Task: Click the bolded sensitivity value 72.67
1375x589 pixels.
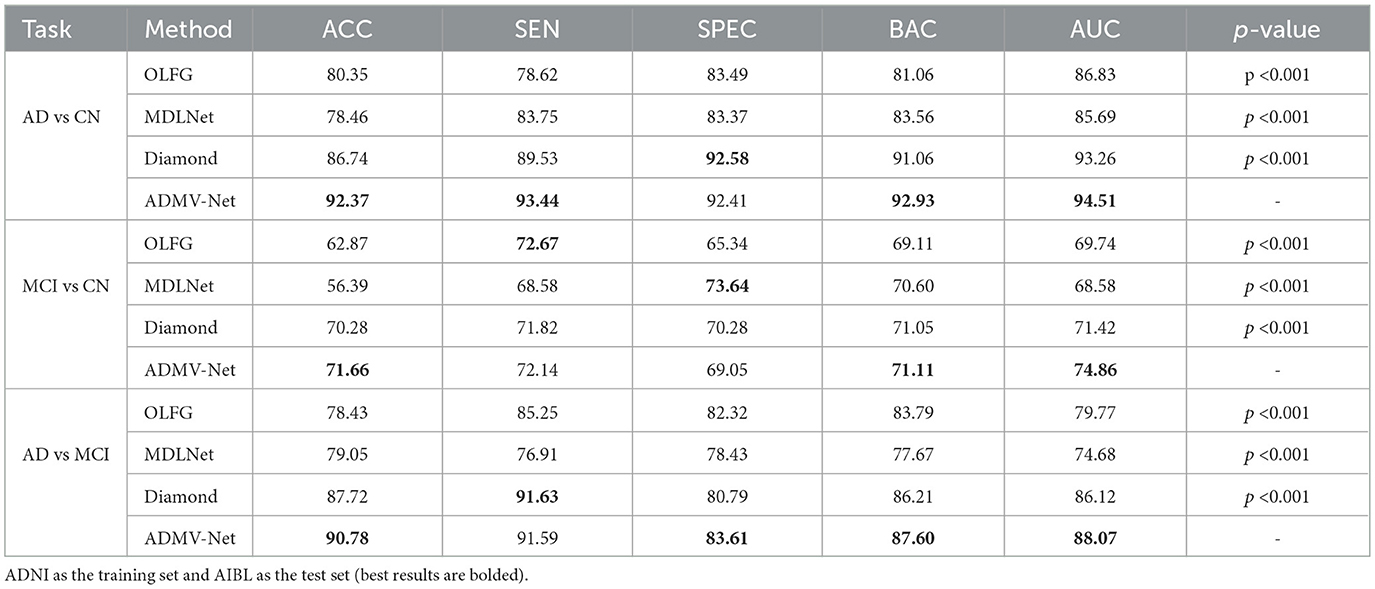Action: pos(537,244)
